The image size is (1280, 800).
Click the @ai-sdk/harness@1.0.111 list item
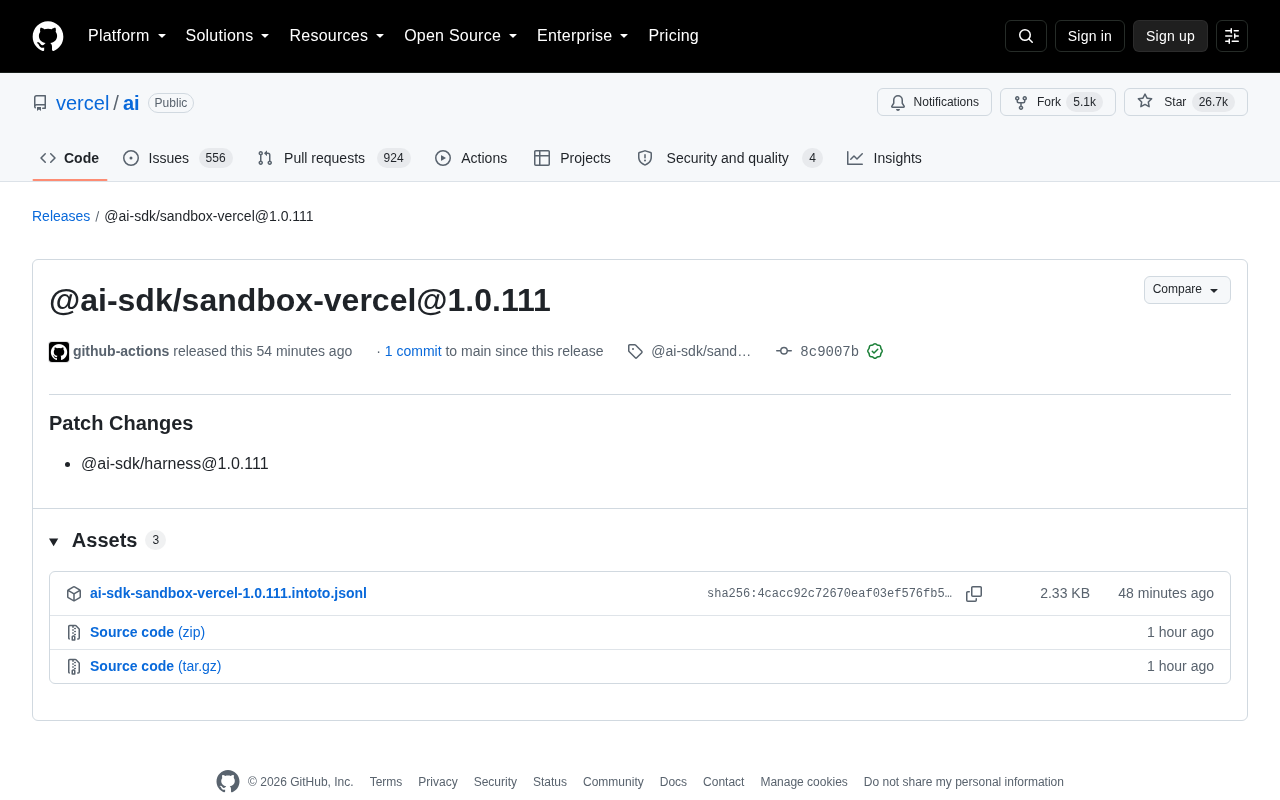[x=174, y=464]
